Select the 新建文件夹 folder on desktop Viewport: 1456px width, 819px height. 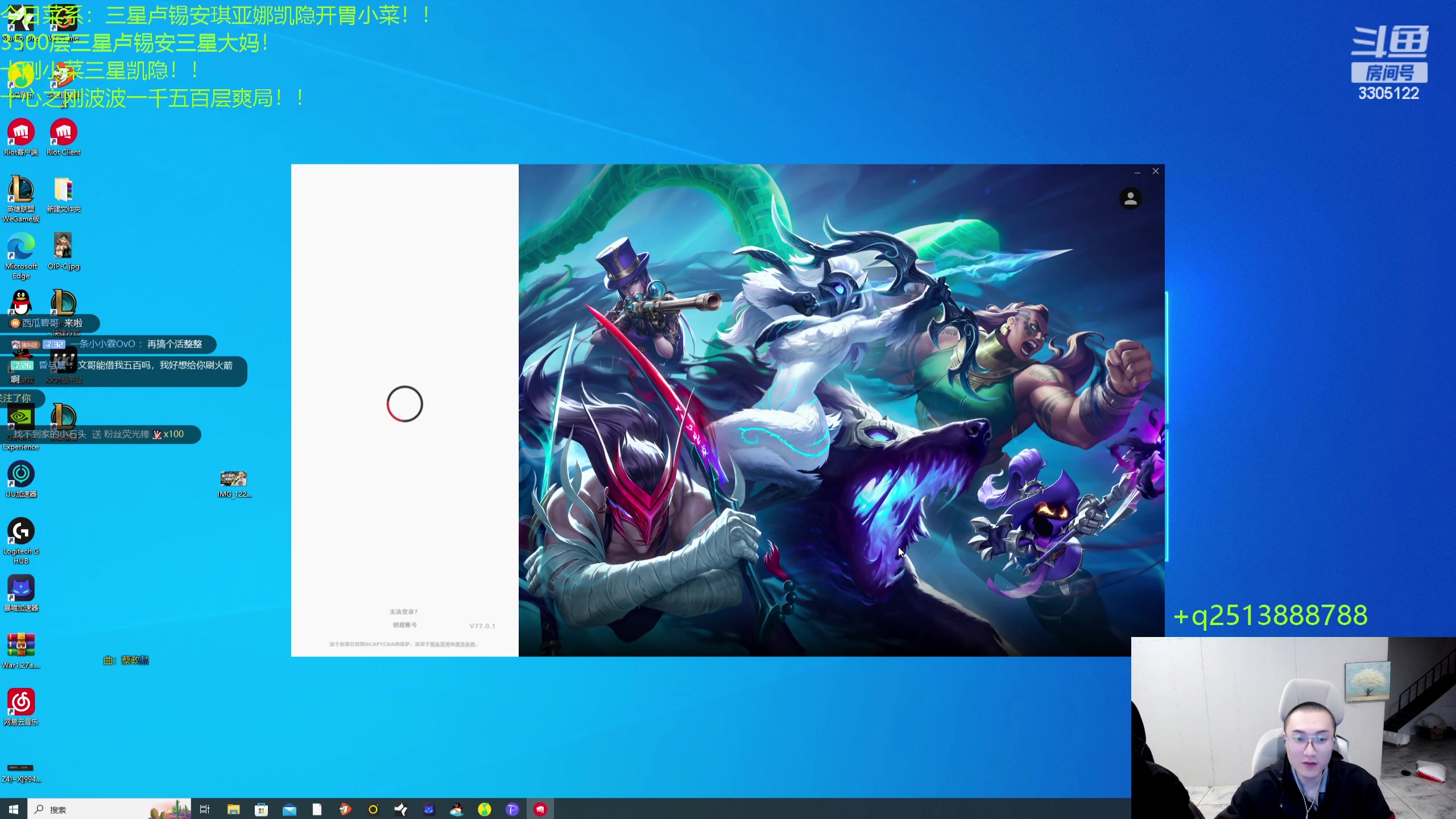click(64, 195)
